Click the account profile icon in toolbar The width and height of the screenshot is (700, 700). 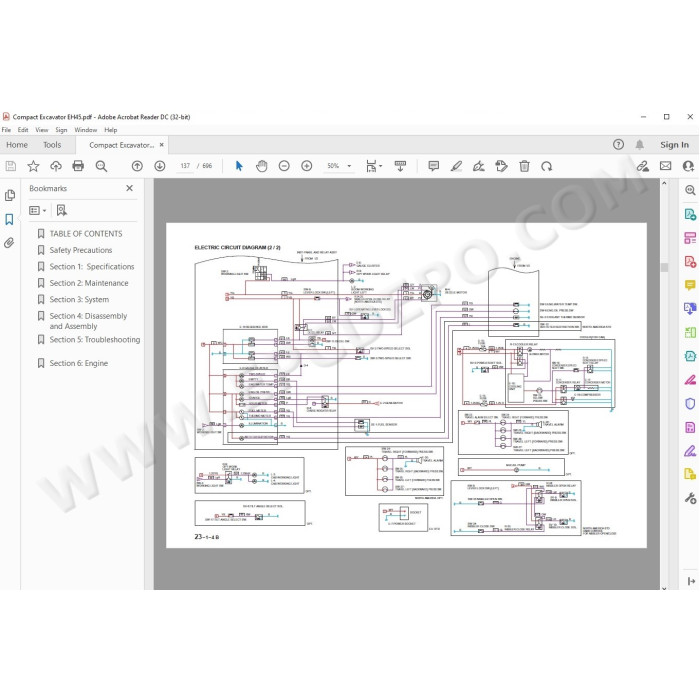point(688,166)
